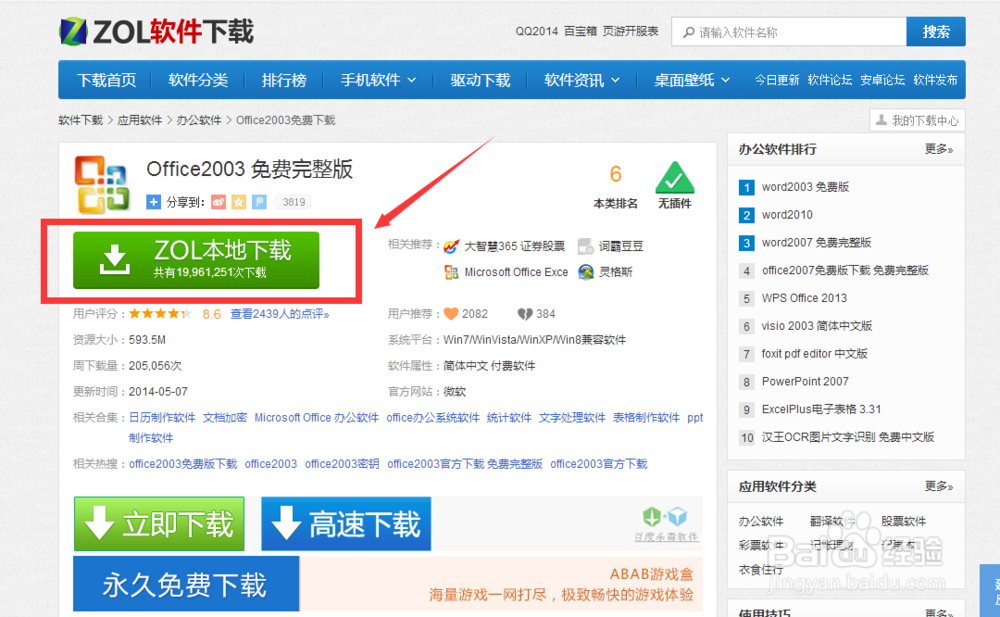Image resolution: width=1000 pixels, height=617 pixels.
Task: Click 更多 in 办公软件排行
Action: (x=939, y=149)
